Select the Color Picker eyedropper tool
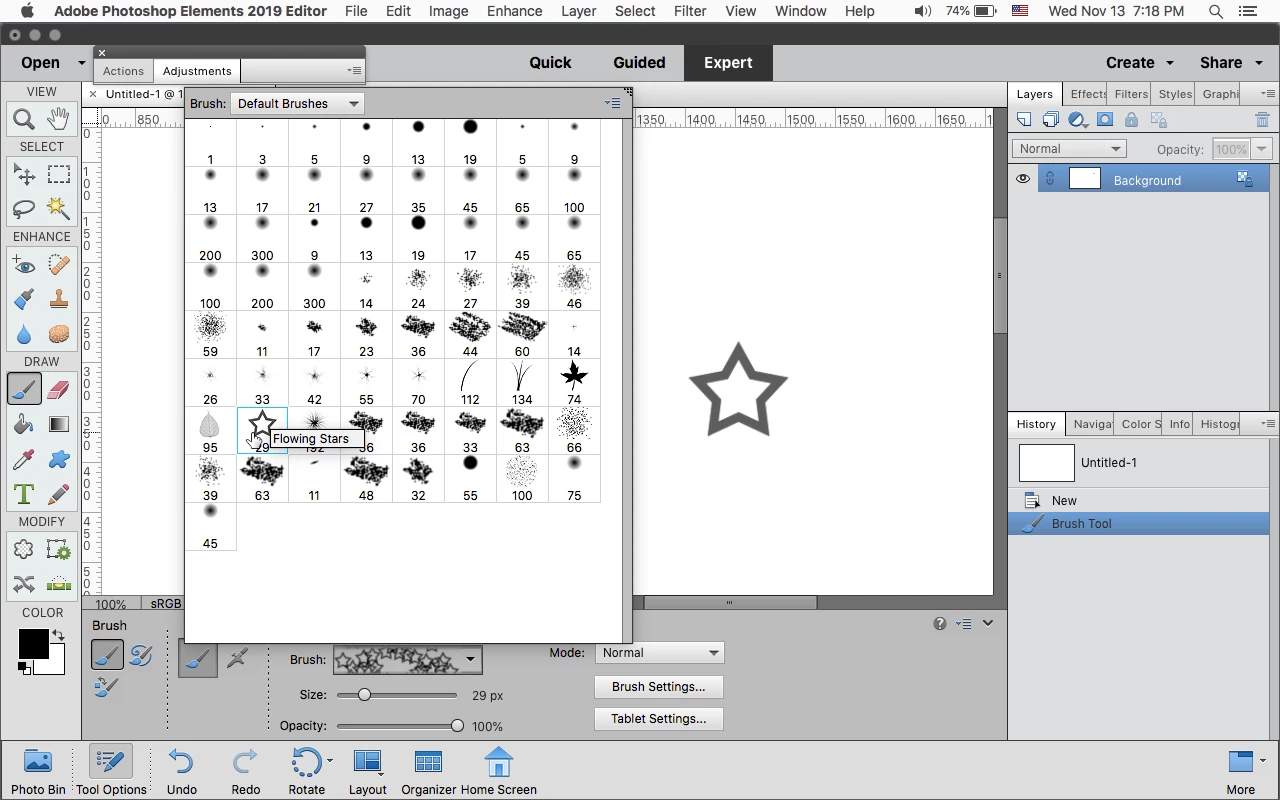Image resolution: width=1280 pixels, height=800 pixels. 24,459
